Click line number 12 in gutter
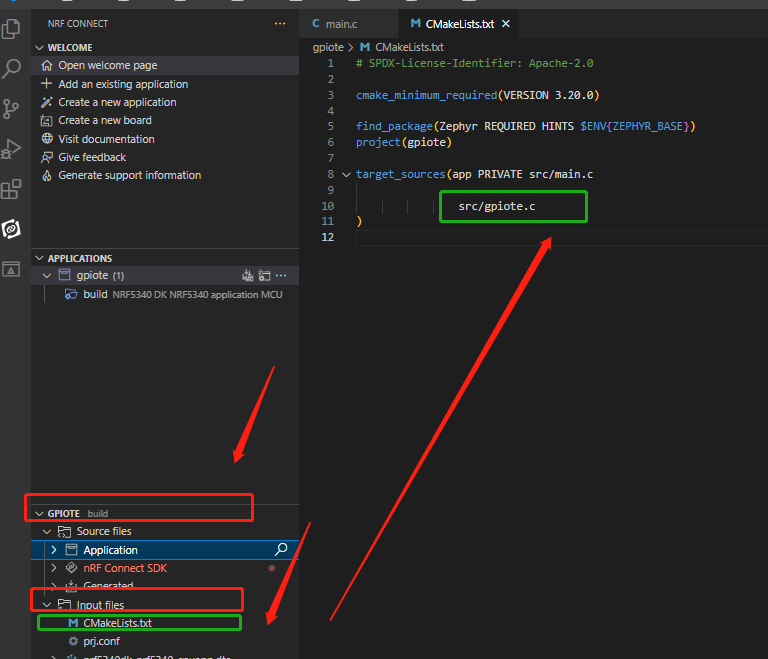768x659 pixels. (328, 237)
